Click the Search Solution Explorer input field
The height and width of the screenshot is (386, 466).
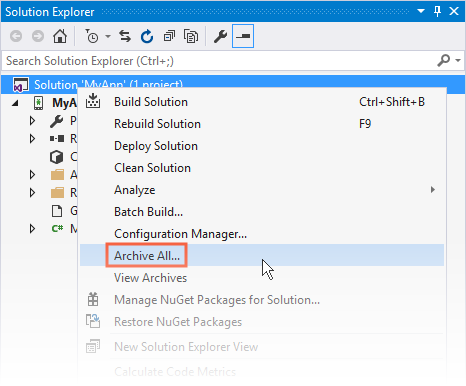tap(220, 61)
